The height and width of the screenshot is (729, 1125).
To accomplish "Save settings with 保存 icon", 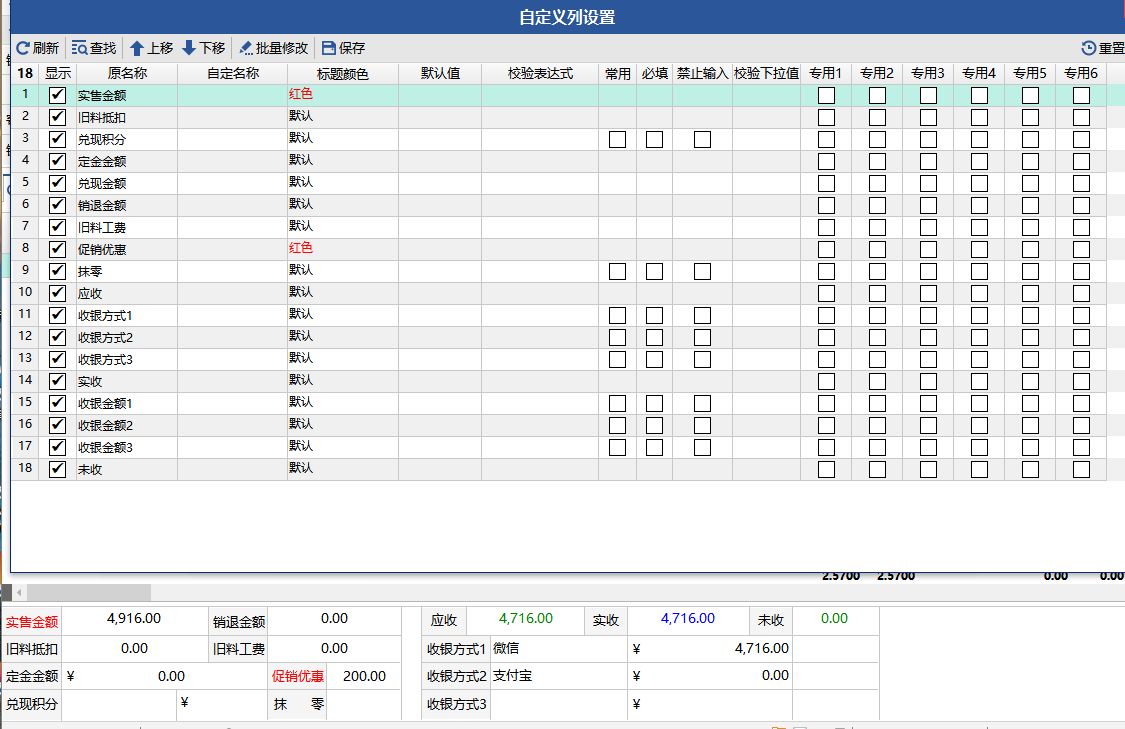I will coord(329,48).
